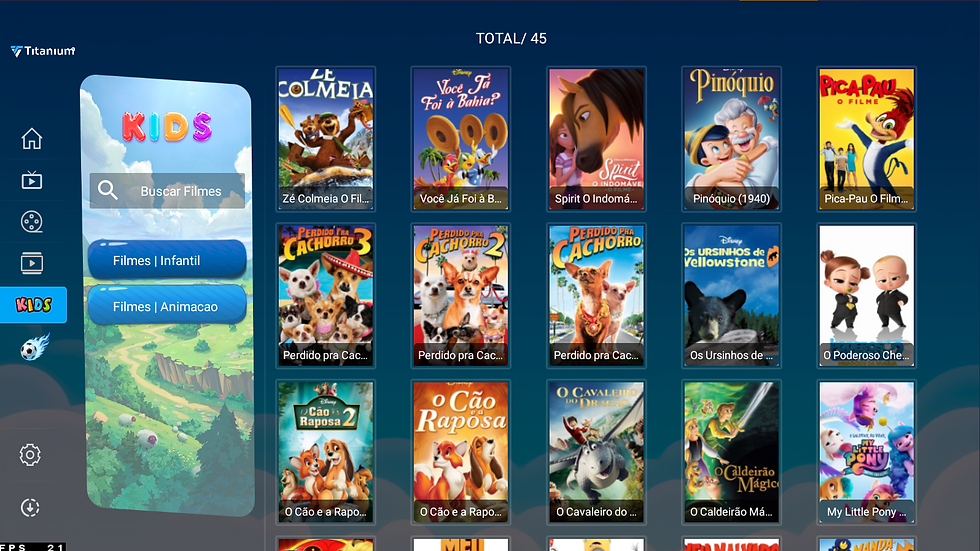980x551 pixels.
Task: Open the Zé Colmeia O Filme poster
Action: (326, 139)
